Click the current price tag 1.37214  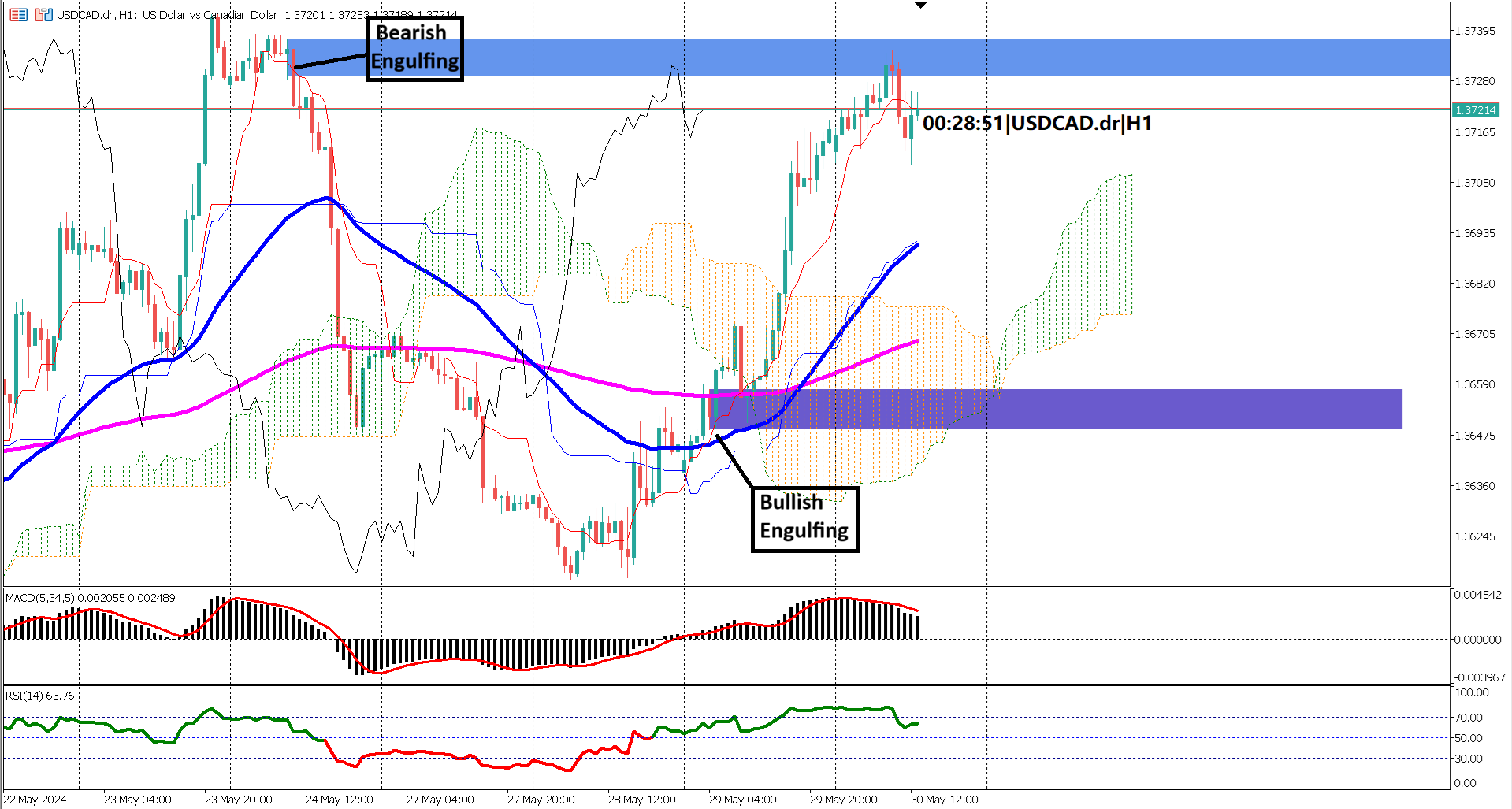pos(1477,111)
